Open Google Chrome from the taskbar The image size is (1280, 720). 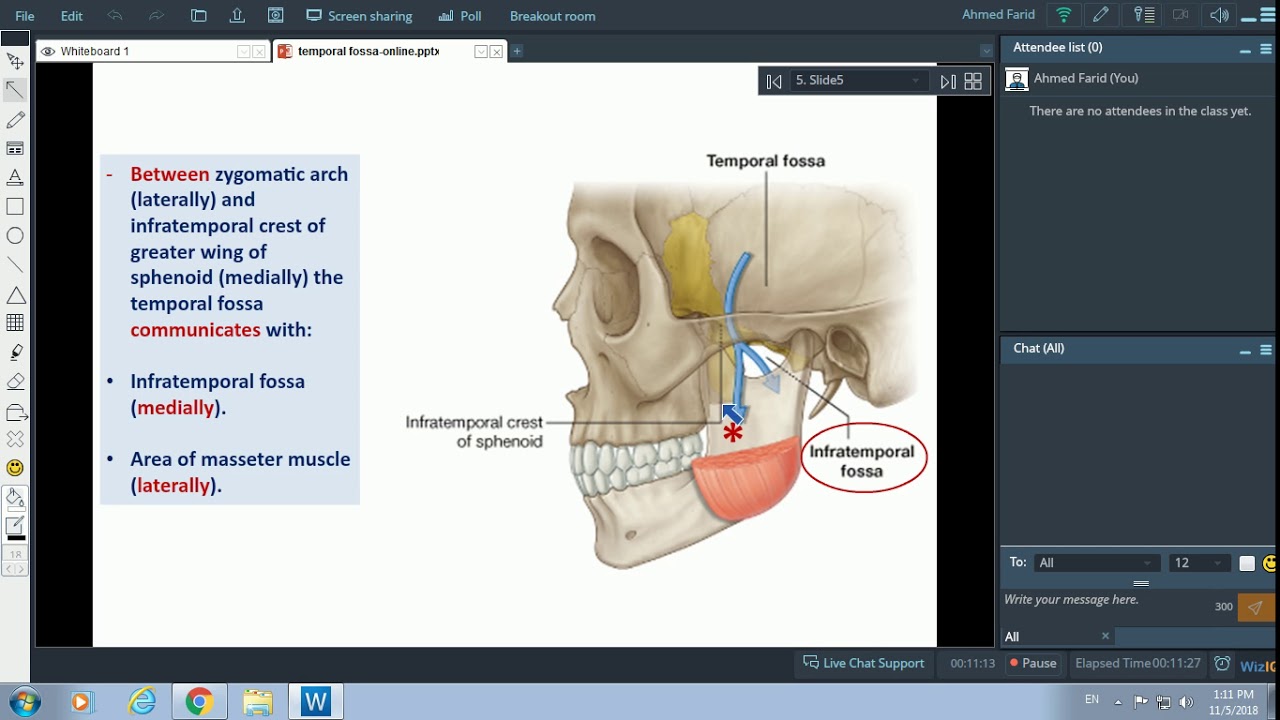pyautogui.click(x=199, y=702)
